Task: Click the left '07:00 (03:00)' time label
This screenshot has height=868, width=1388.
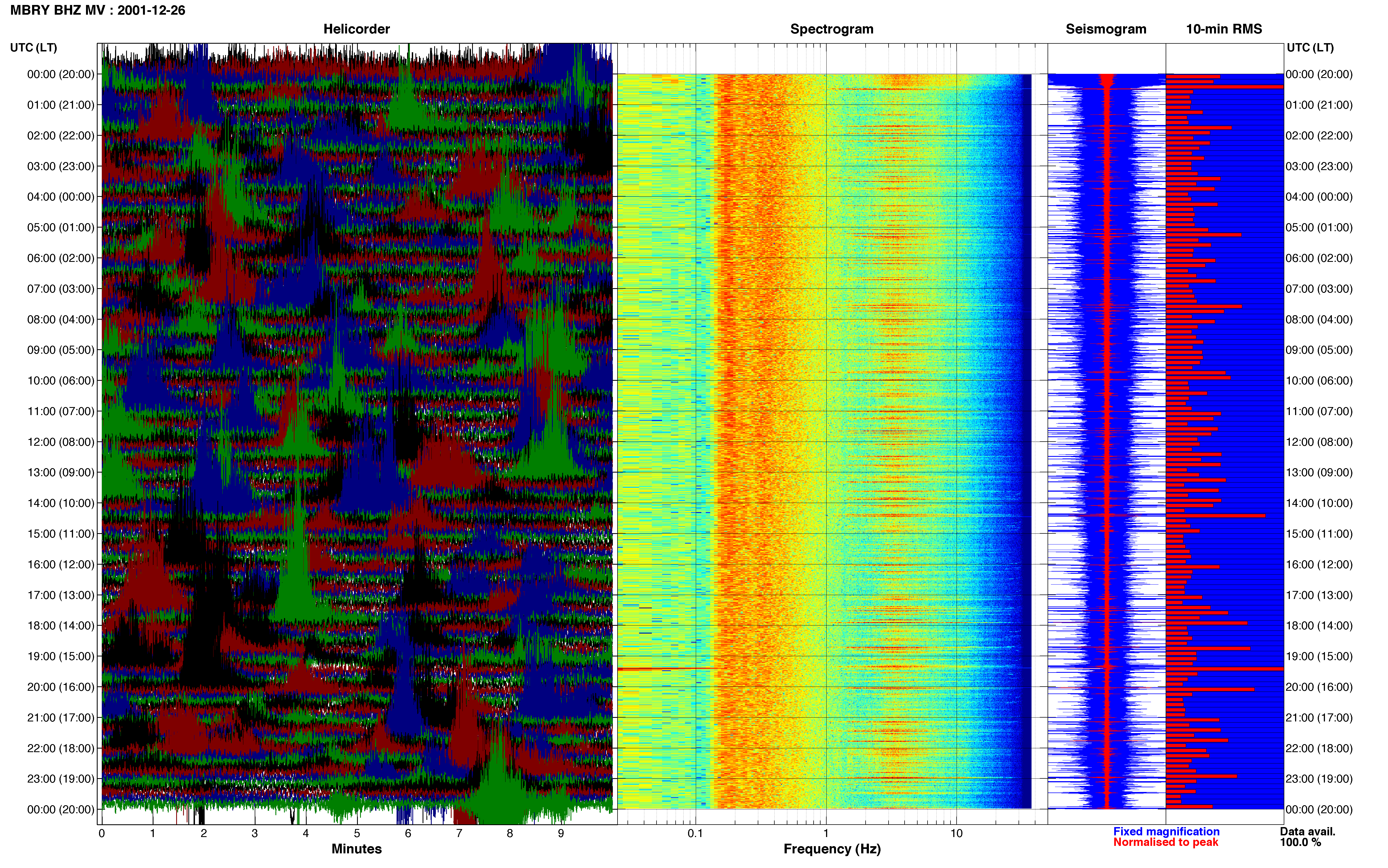Action: tap(60, 289)
